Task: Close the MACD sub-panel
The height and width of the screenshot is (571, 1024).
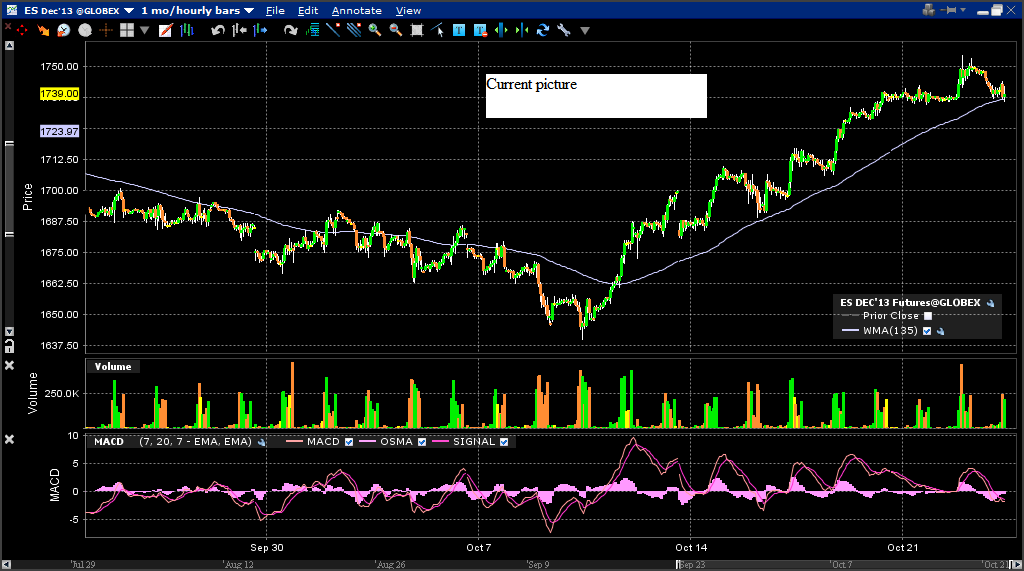Action: coord(9,440)
